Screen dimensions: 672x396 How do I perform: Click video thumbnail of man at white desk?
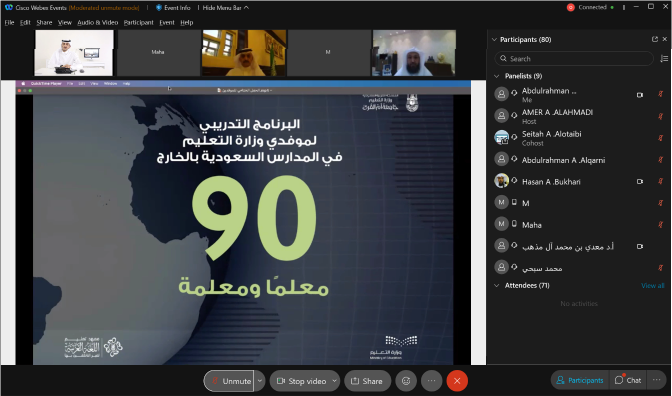pos(74,53)
